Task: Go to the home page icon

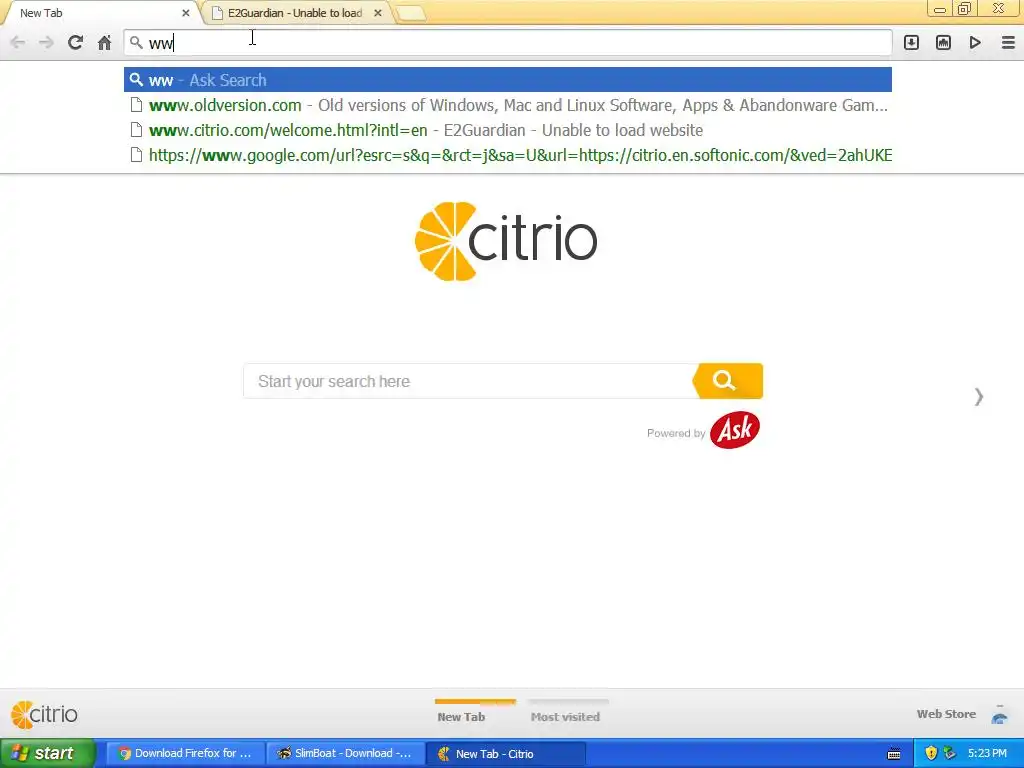Action: pyautogui.click(x=104, y=42)
